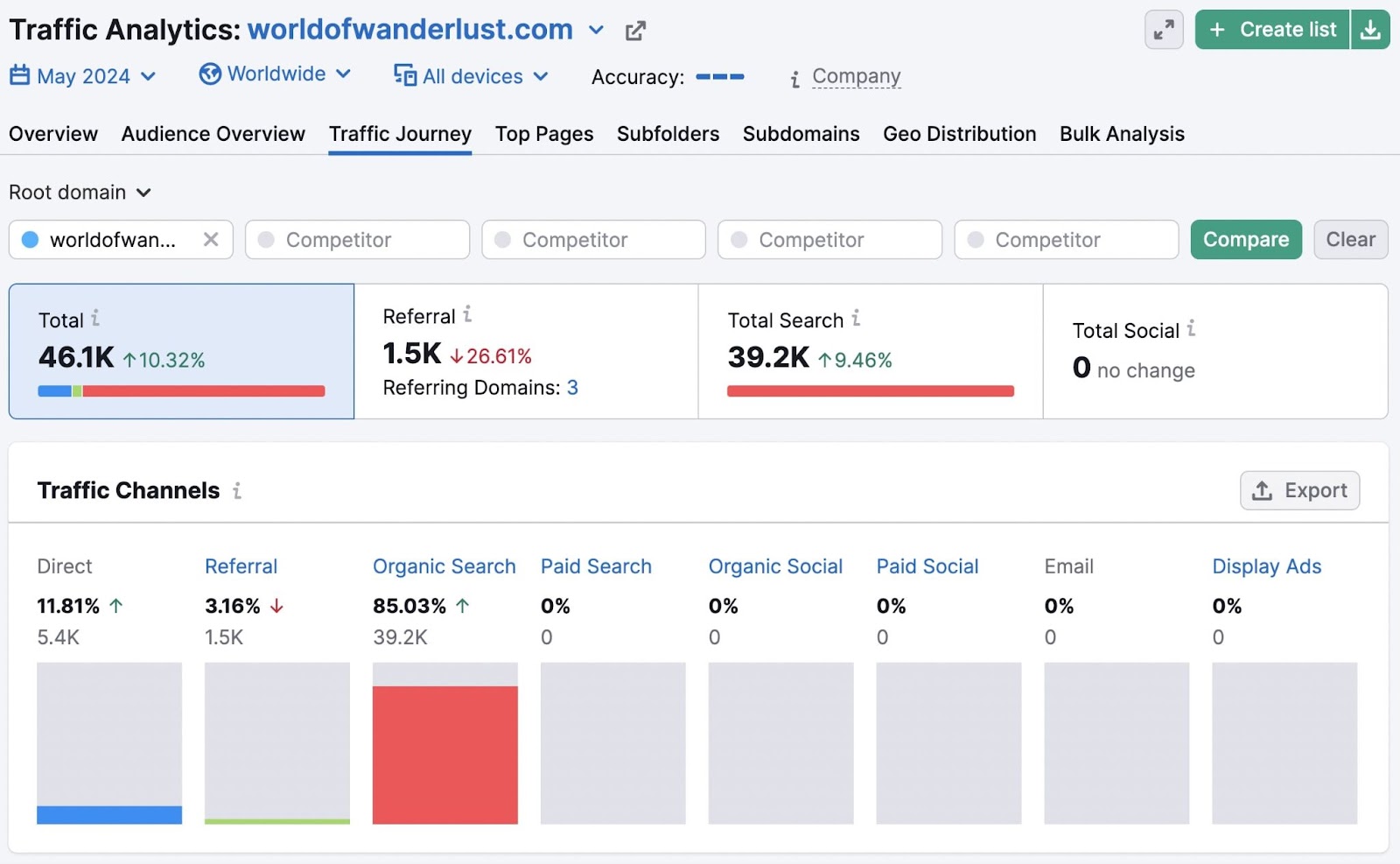Screen dimensions: 1400x864
Task: Click the Clear button
Action: (x=1350, y=240)
